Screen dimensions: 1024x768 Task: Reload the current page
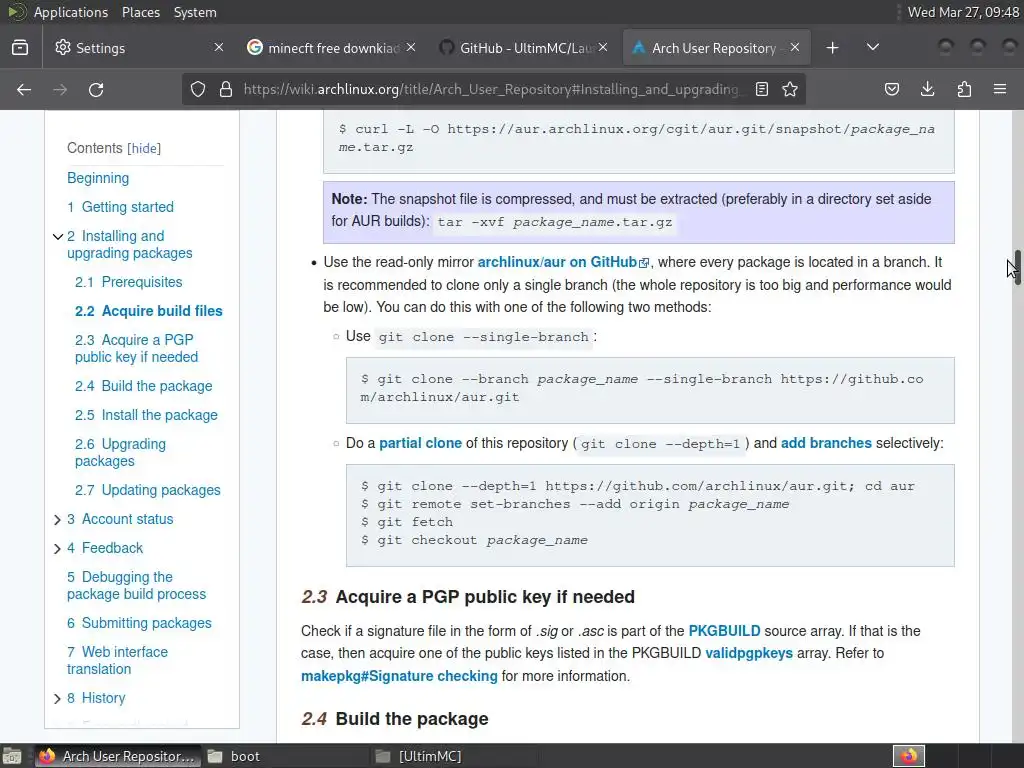(x=96, y=89)
